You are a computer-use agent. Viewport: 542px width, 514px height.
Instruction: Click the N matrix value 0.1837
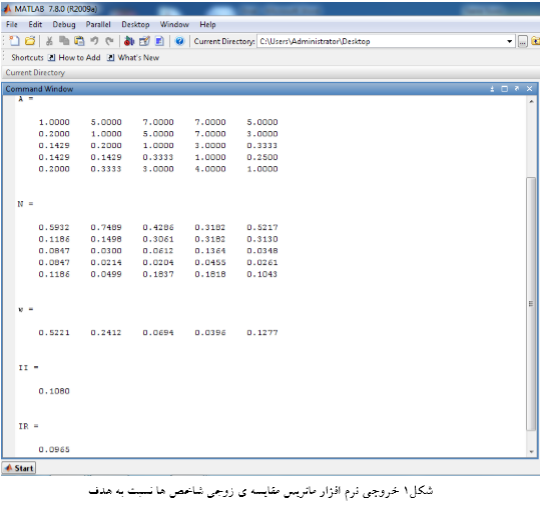tap(158, 274)
